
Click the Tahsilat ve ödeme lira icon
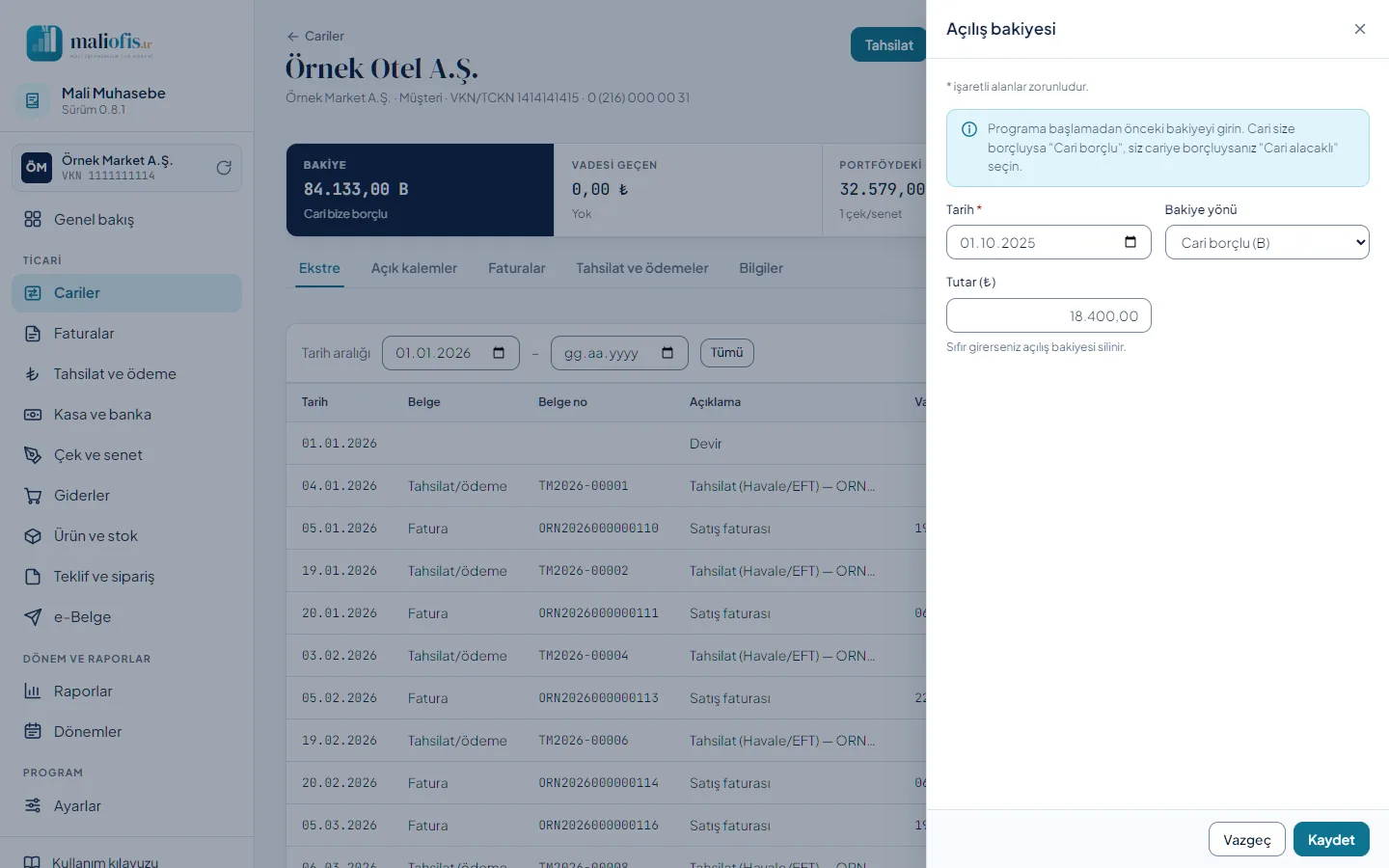[x=33, y=374]
